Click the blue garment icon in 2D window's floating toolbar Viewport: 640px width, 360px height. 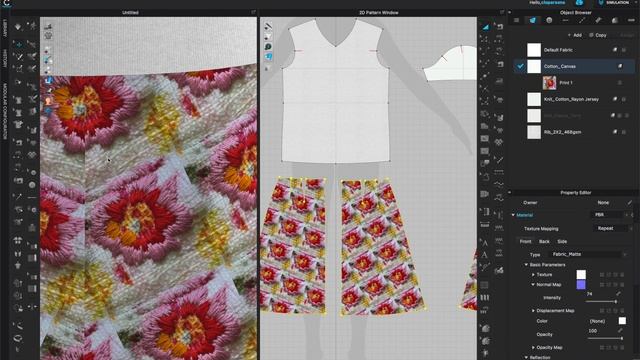tap(268, 57)
